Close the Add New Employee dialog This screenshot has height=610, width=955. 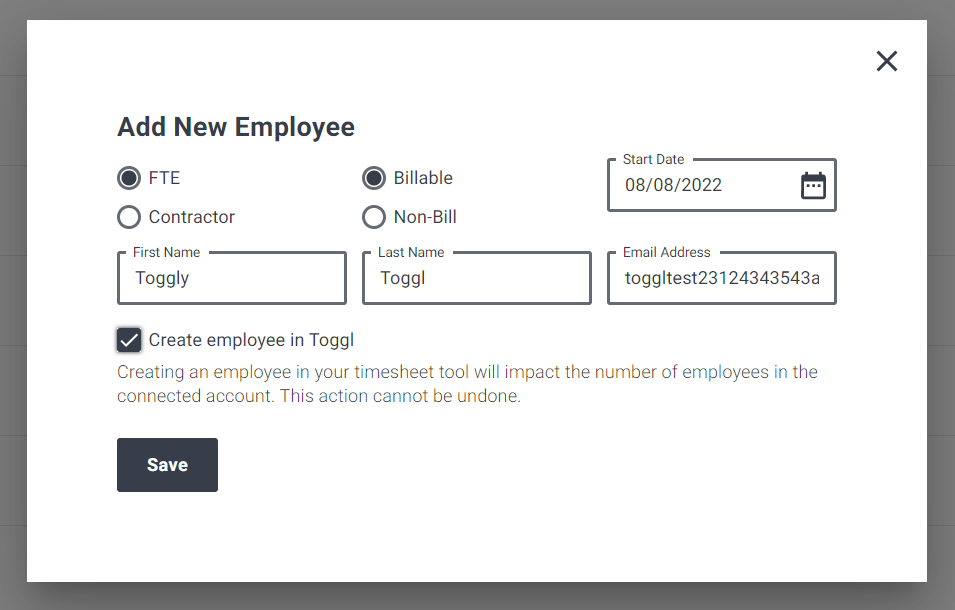[x=887, y=61]
